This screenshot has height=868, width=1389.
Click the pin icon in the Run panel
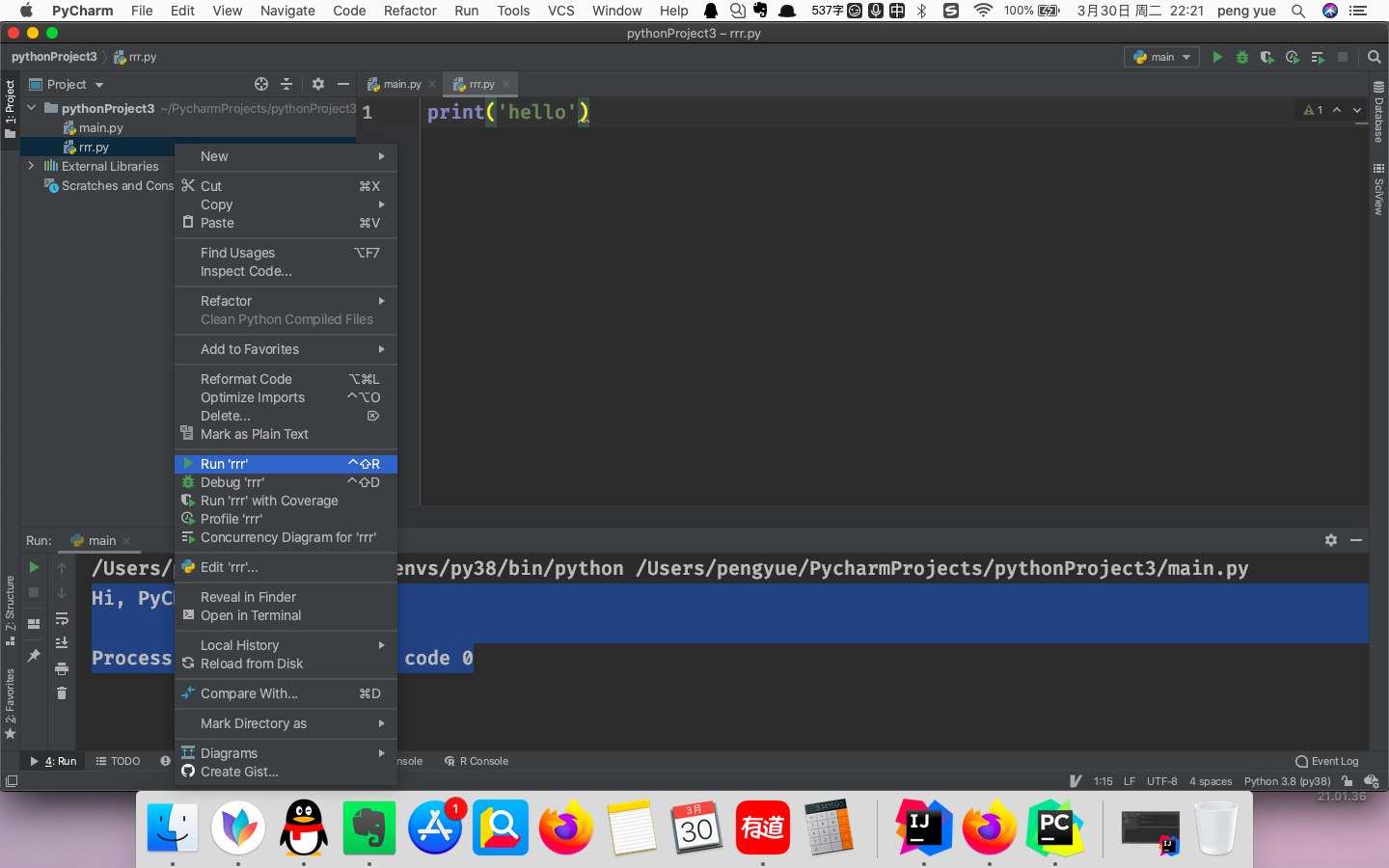pyautogui.click(x=34, y=656)
